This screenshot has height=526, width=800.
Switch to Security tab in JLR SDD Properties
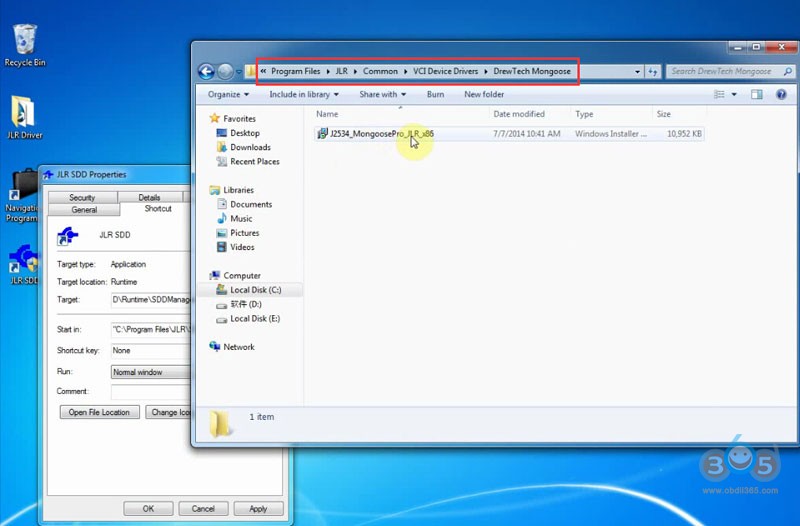(x=82, y=197)
